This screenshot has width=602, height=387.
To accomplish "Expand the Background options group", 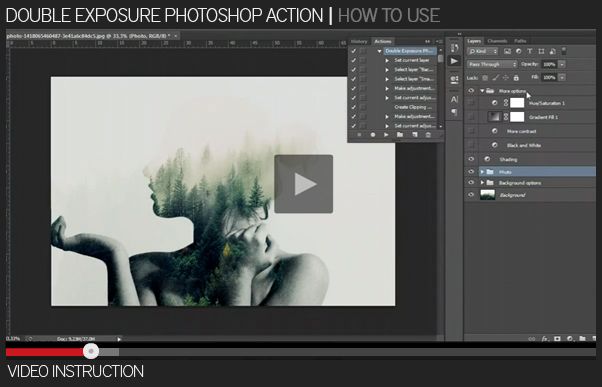I will coord(482,183).
